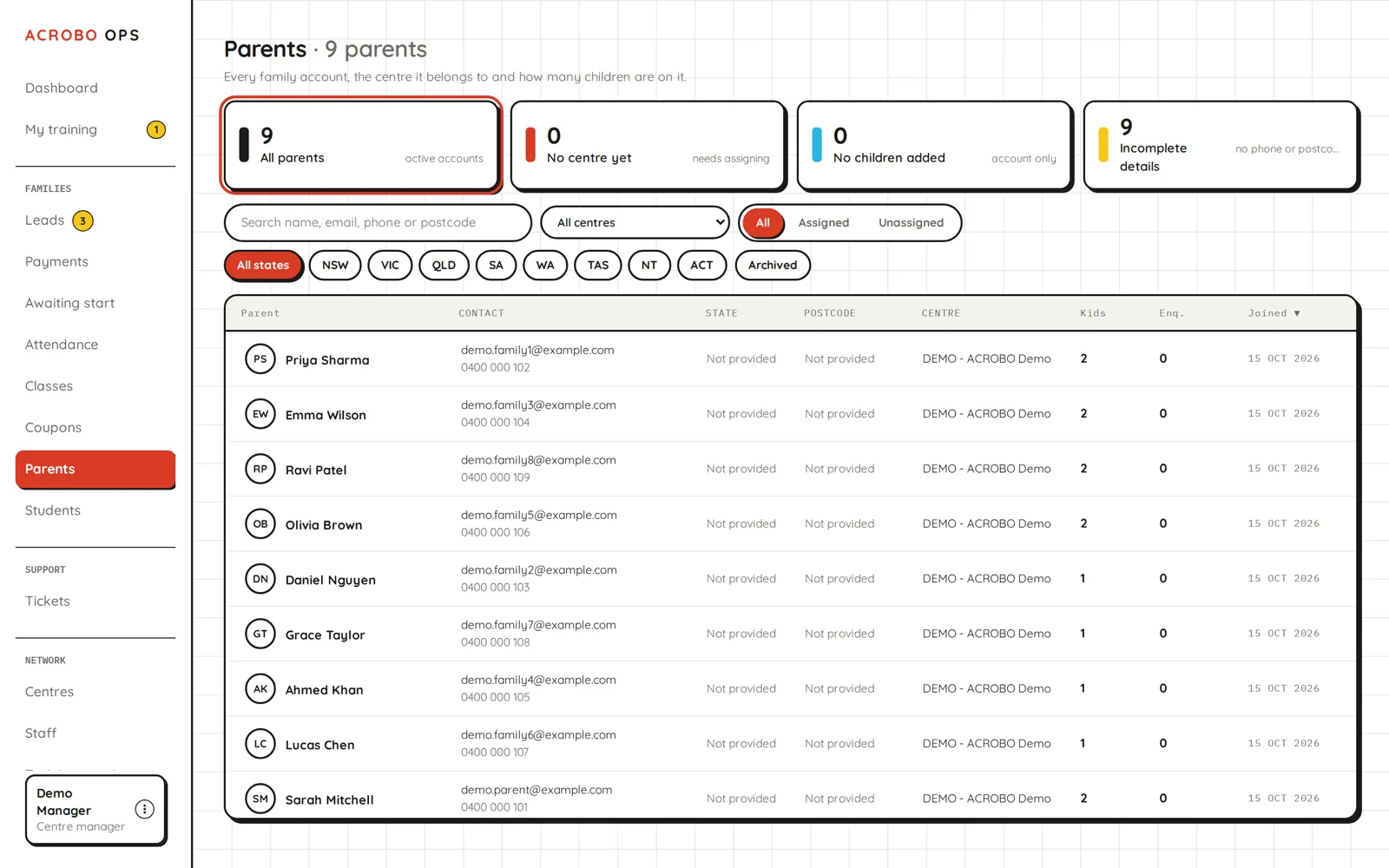Screen dimensions: 1389x868
Task: Filter parents by NSW
Action: tap(335, 265)
